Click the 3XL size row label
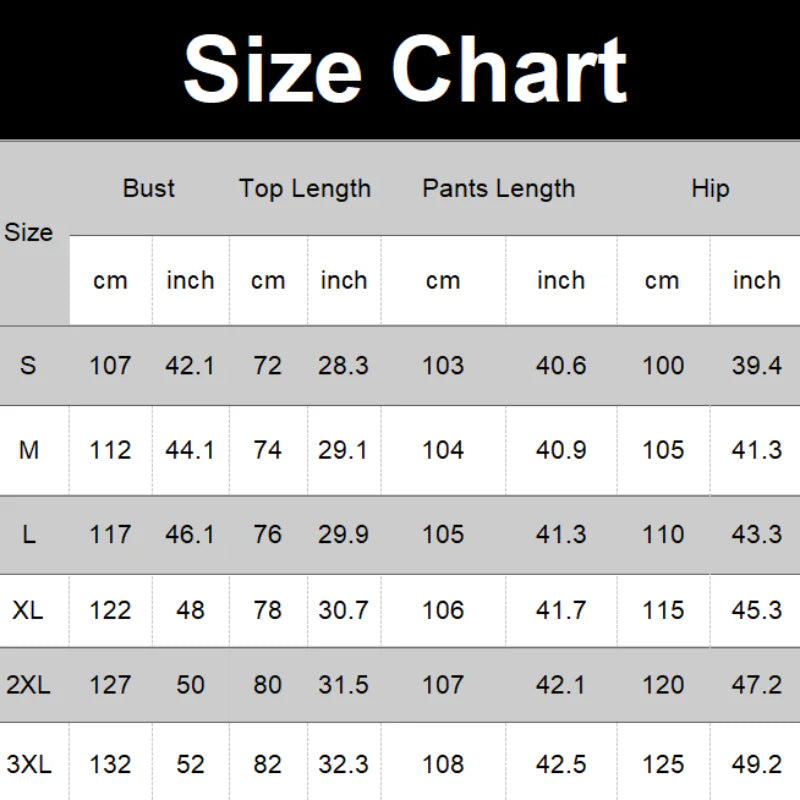The width and height of the screenshot is (800, 800). (x=28, y=765)
